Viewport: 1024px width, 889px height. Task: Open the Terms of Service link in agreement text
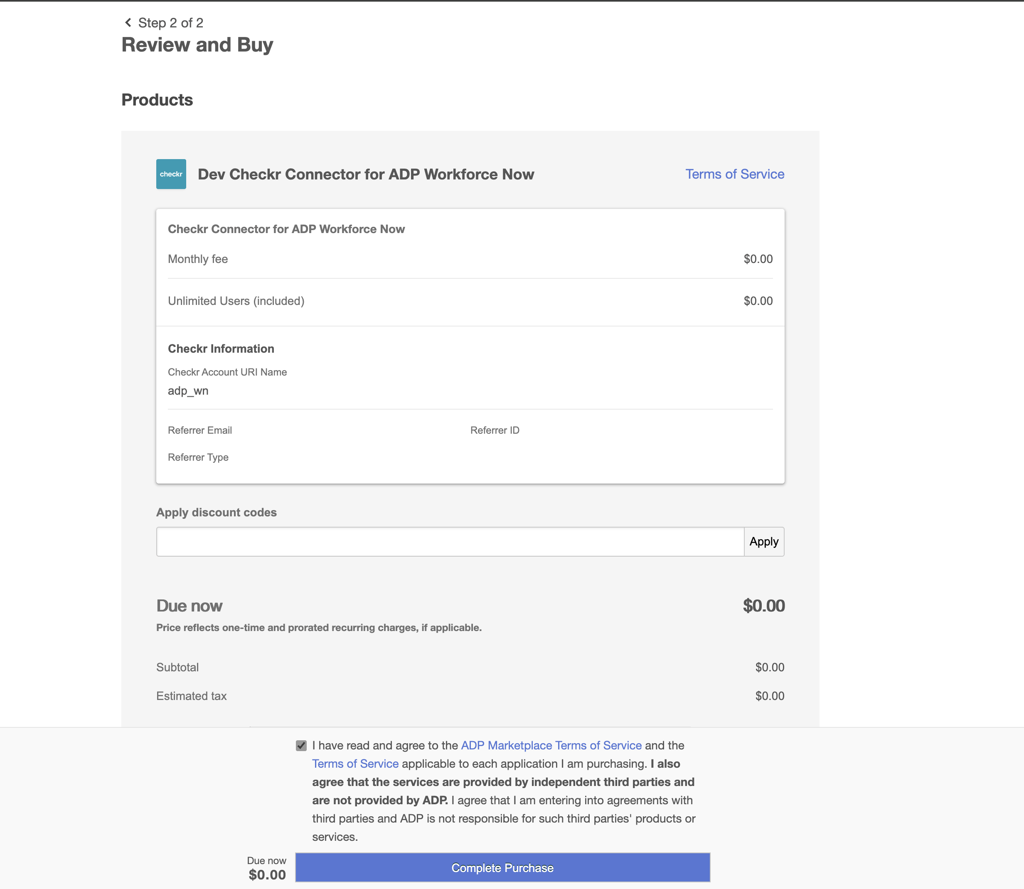pos(355,764)
